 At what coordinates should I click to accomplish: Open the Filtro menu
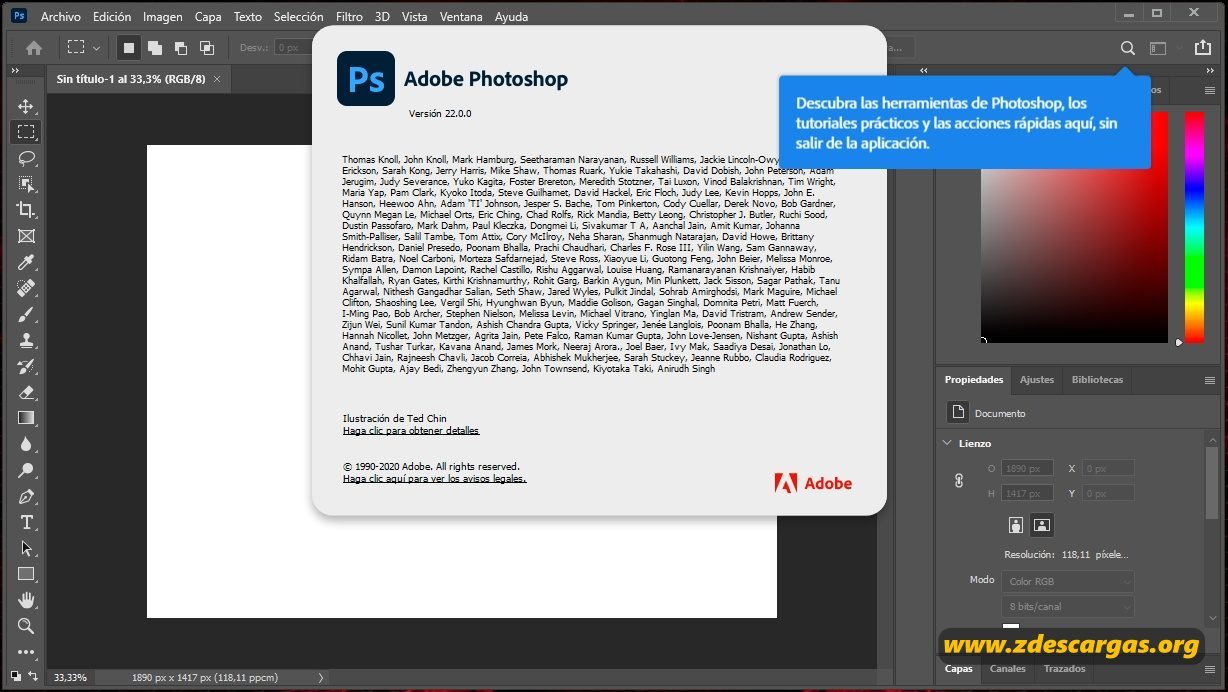(349, 17)
